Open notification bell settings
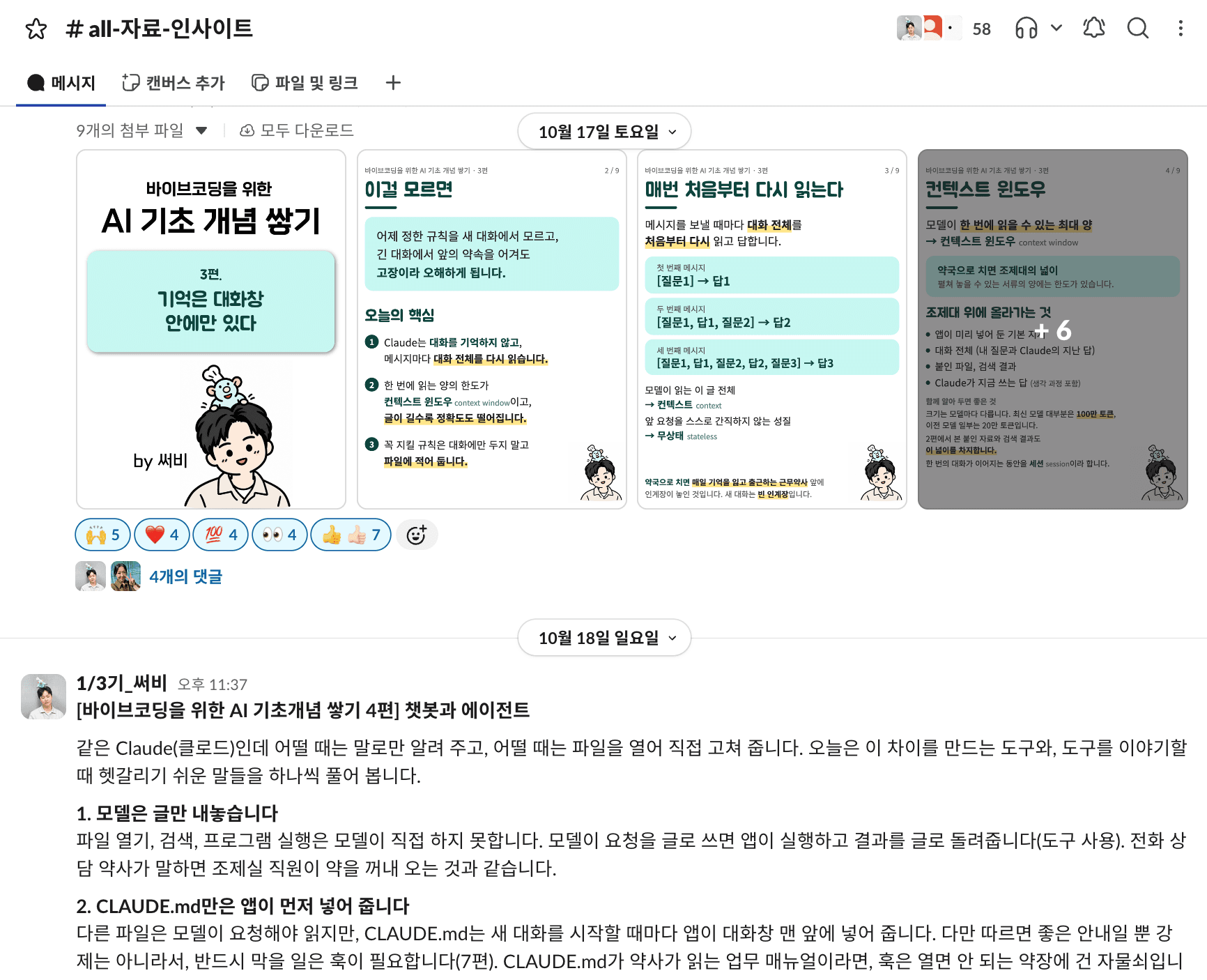 pyautogui.click(x=1094, y=28)
